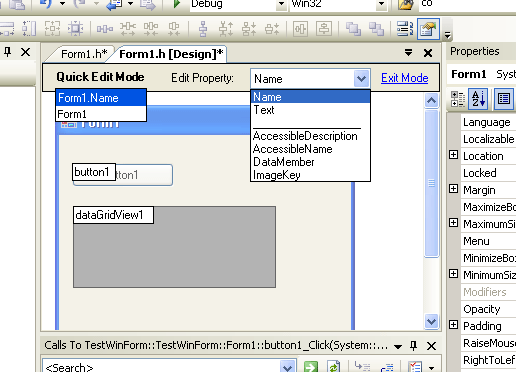This screenshot has height=372, width=516.
Task: Click green go arrow beside Search box
Action: 311,367
